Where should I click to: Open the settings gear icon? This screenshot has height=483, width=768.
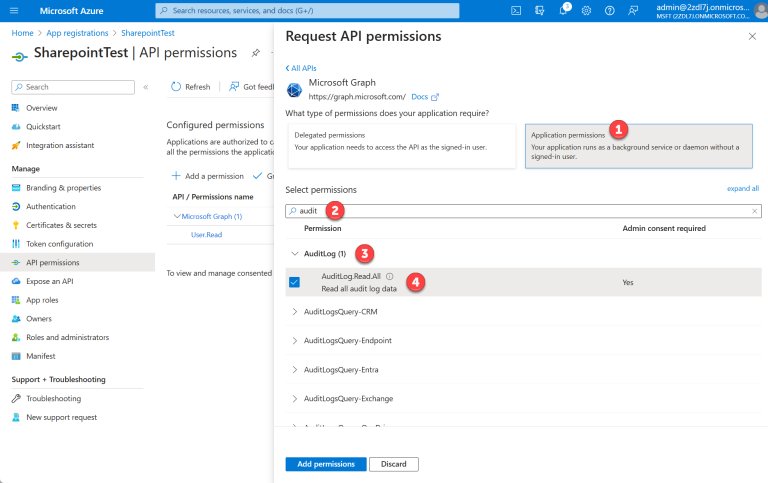[x=586, y=10]
